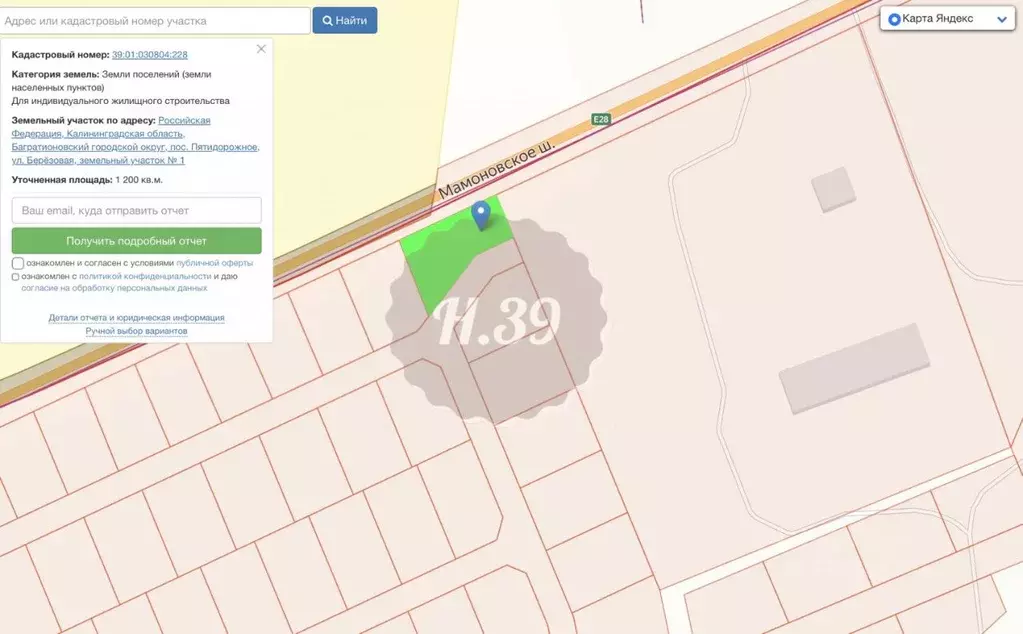Open cadastral number 39:01:030804:228 link
Screen dimensions: 1023x634
[x=149, y=55]
